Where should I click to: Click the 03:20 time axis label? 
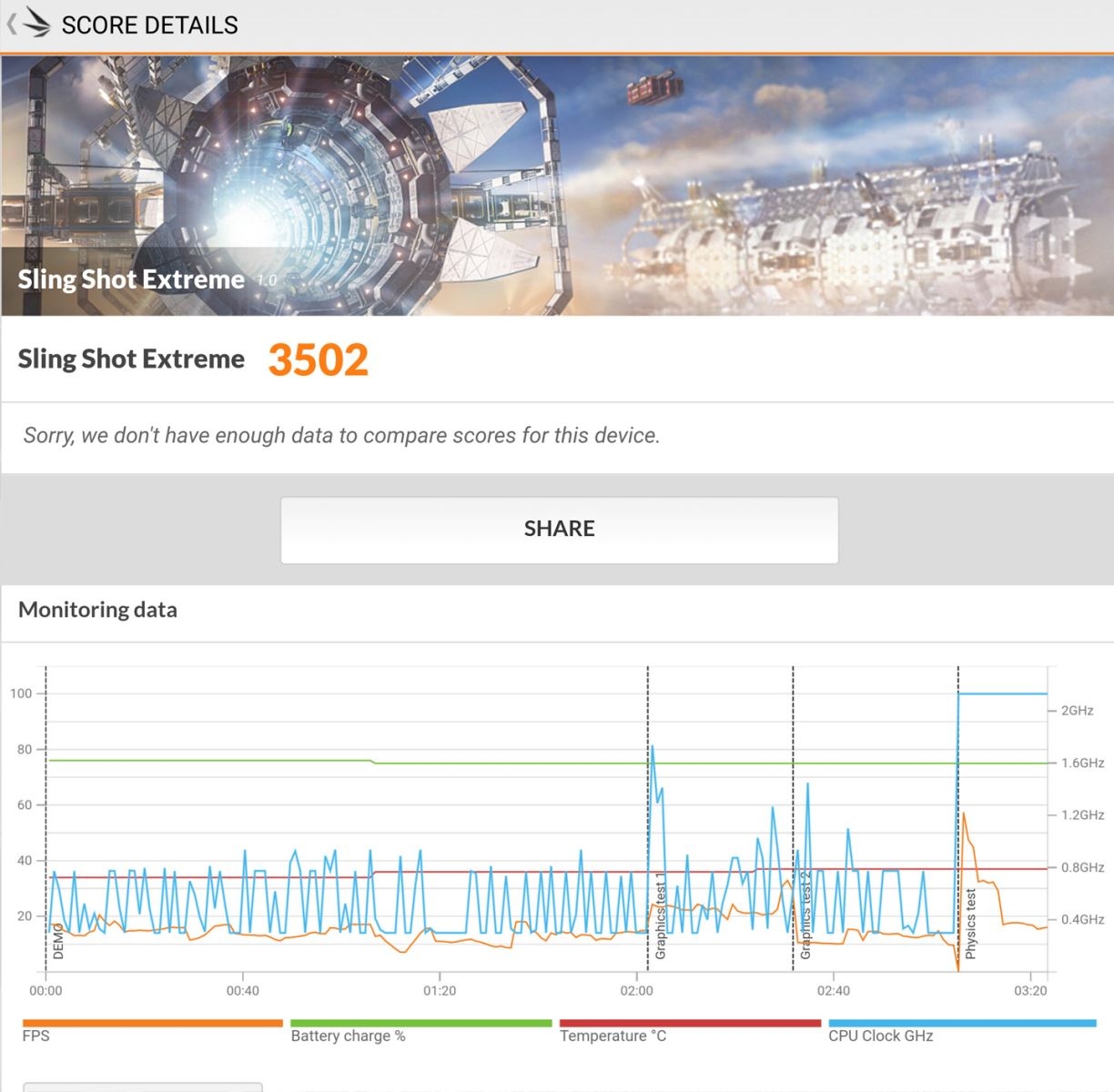click(1030, 991)
